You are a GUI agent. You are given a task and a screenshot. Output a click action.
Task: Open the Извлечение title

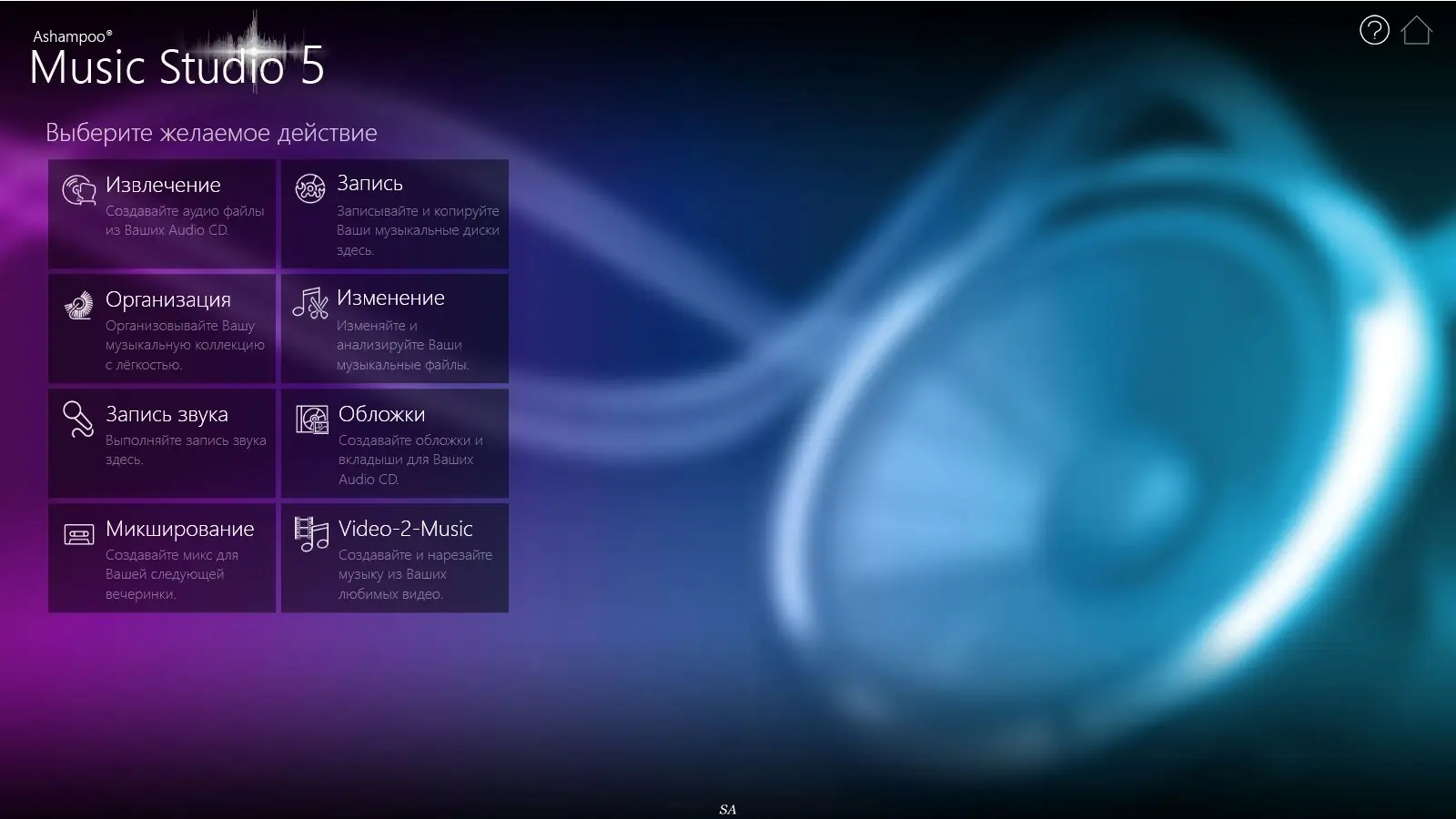click(x=163, y=185)
